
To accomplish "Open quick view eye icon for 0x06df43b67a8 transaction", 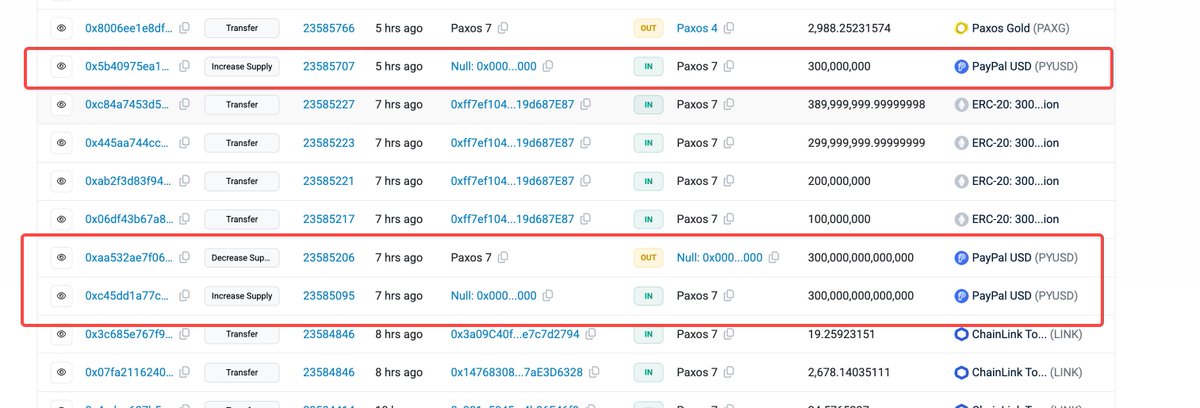I will (x=61, y=219).
